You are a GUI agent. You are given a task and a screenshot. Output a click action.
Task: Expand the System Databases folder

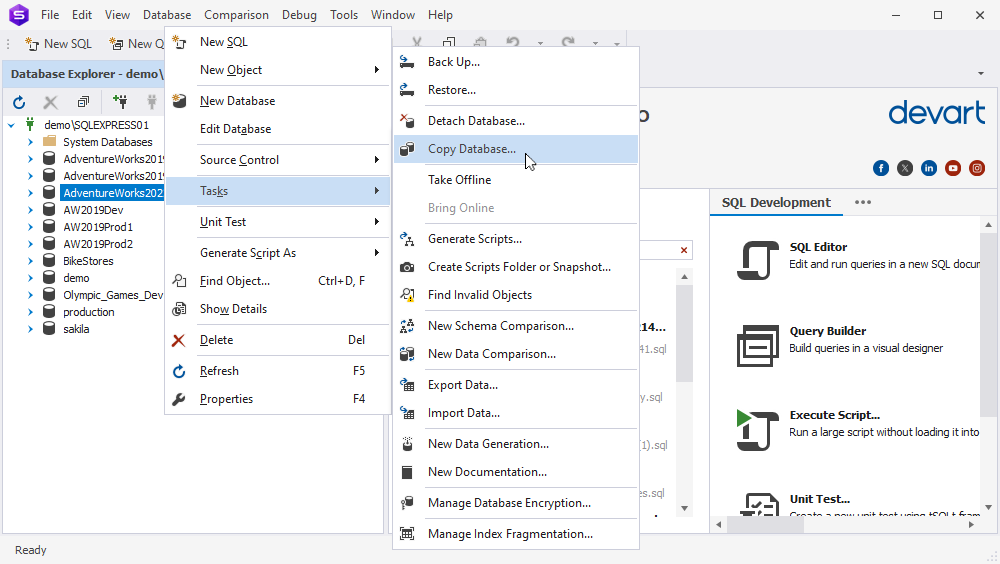(30, 142)
